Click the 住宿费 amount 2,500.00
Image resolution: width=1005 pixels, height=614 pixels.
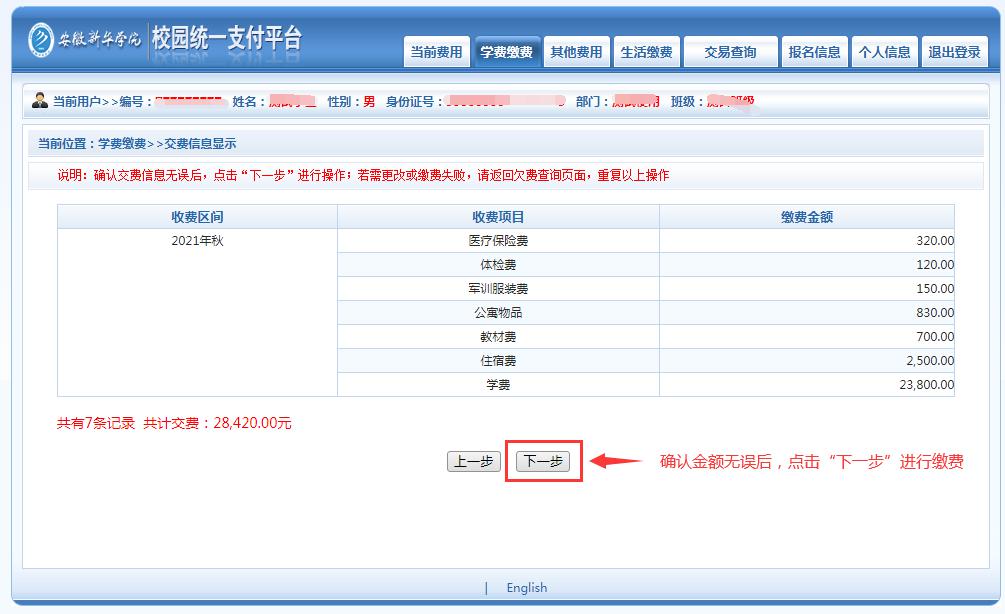tap(927, 361)
